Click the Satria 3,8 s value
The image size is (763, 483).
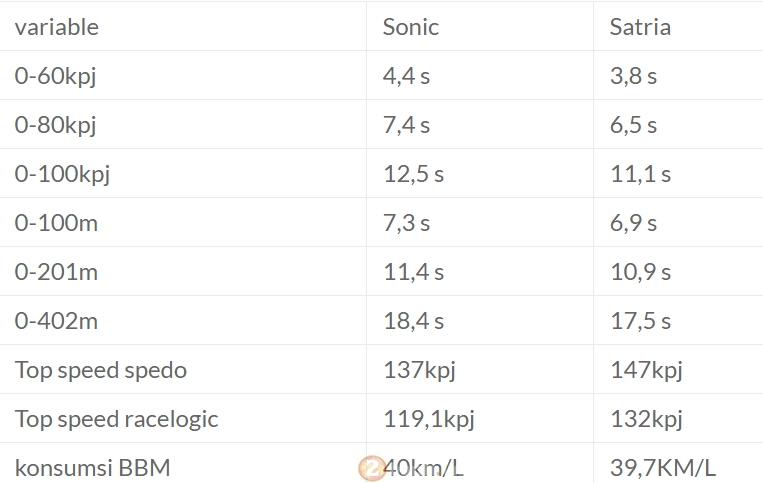634,76
